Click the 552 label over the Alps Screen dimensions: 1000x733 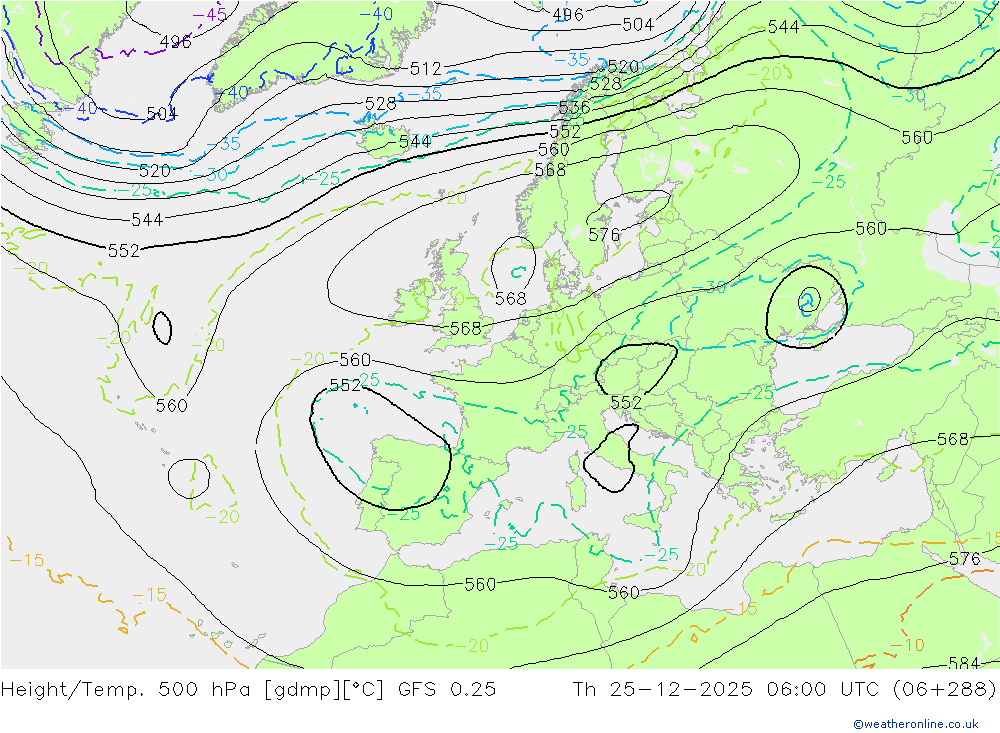coord(626,402)
